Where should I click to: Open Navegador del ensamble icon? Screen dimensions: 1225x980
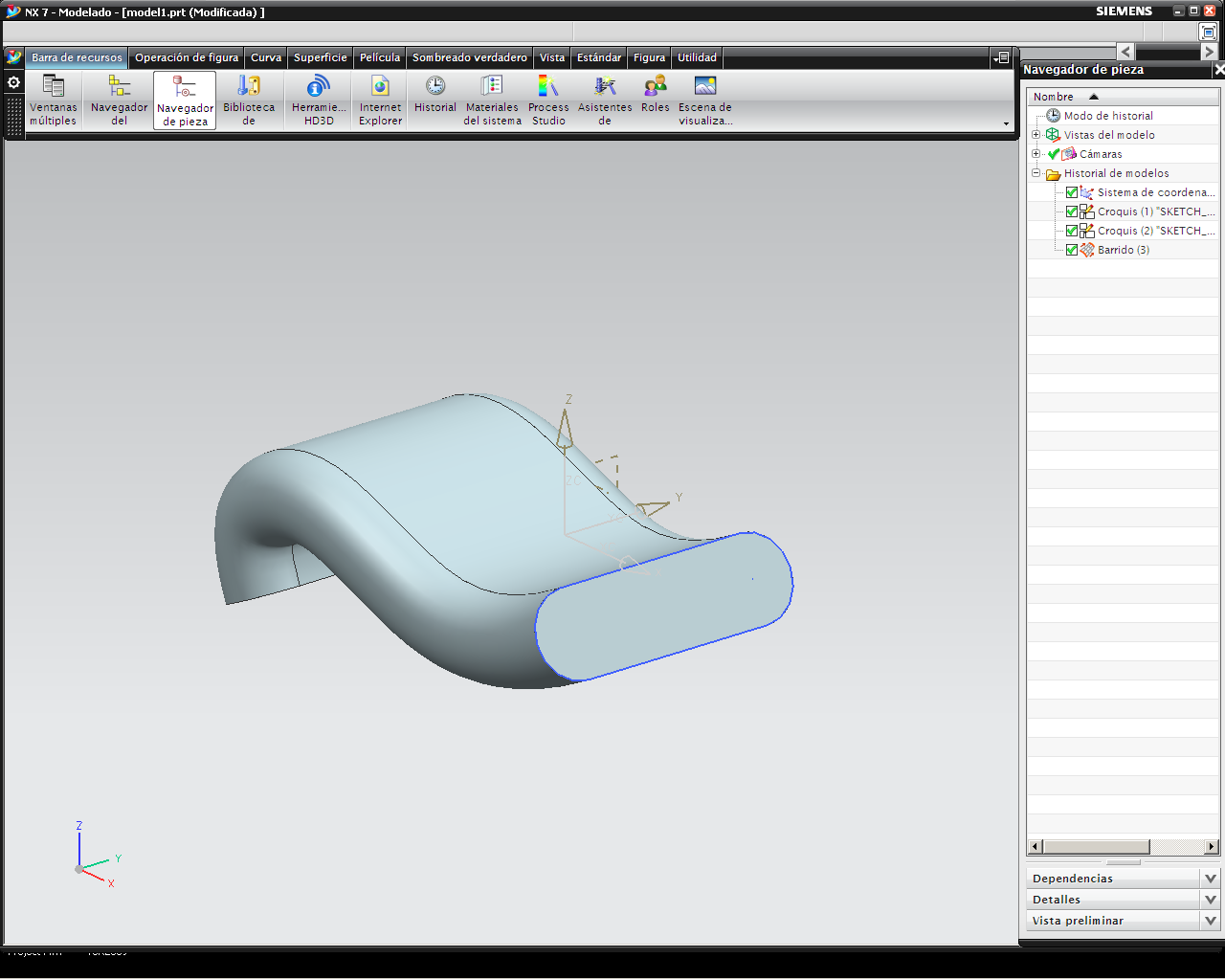tap(120, 100)
